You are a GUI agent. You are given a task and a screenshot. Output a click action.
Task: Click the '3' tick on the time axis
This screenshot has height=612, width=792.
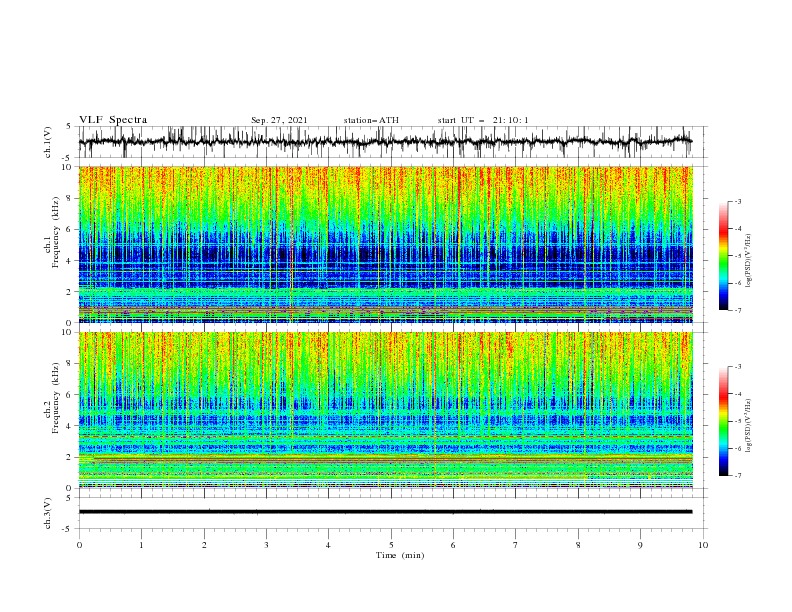(x=266, y=545)
